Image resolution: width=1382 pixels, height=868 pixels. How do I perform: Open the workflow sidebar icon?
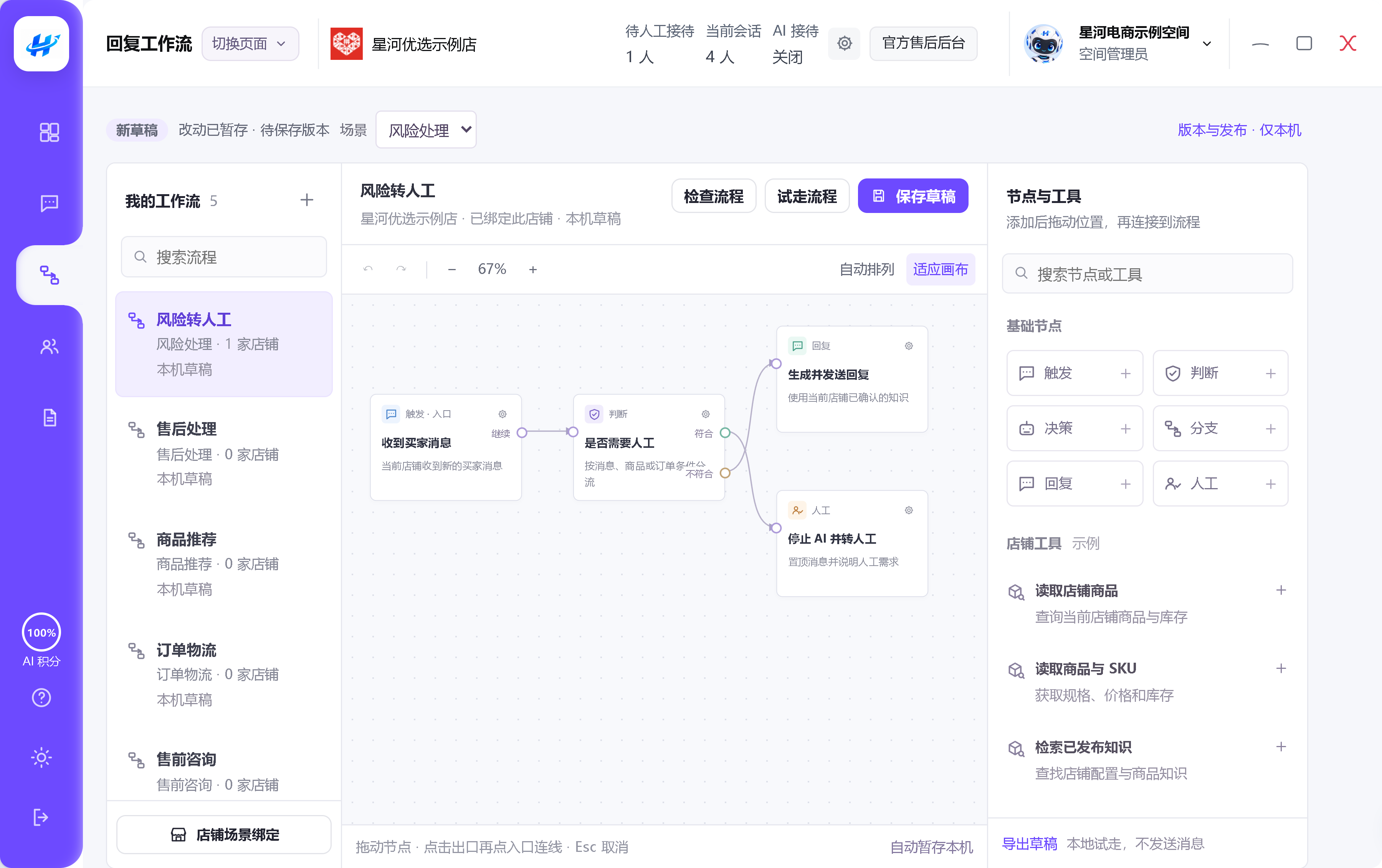[x=50, y=275]
